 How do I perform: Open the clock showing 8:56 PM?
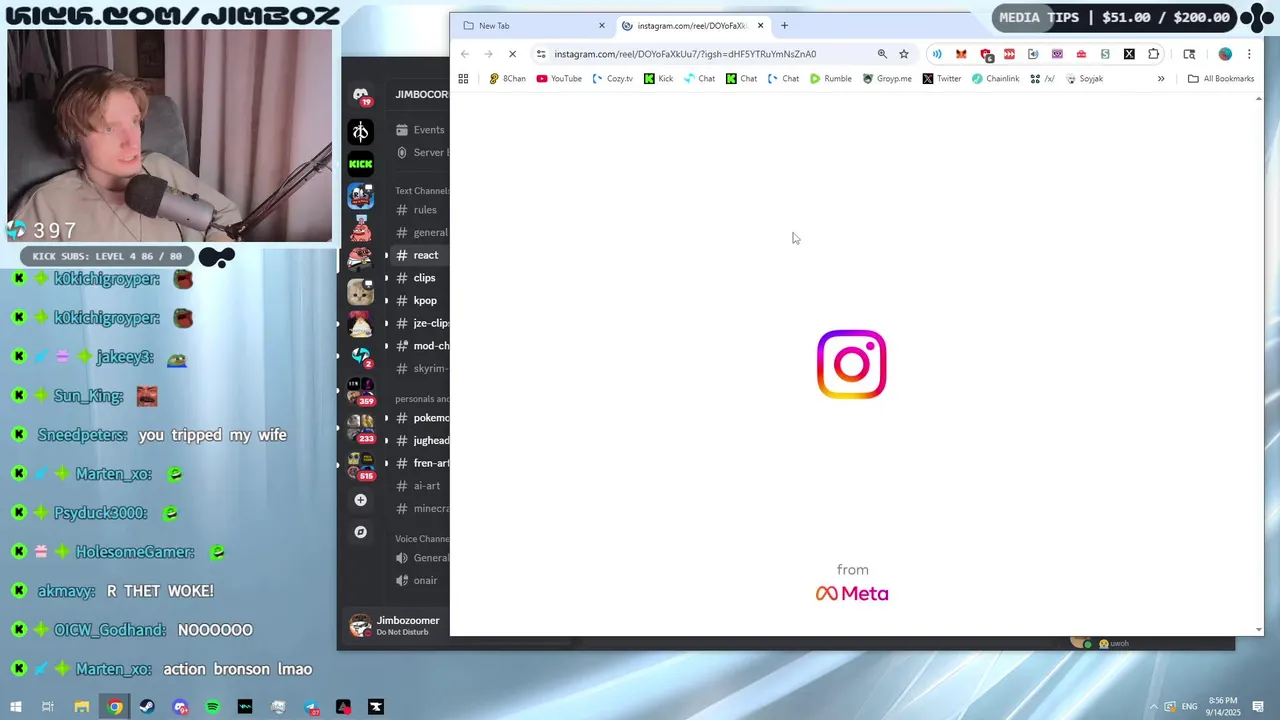(x=1222, y=707)
